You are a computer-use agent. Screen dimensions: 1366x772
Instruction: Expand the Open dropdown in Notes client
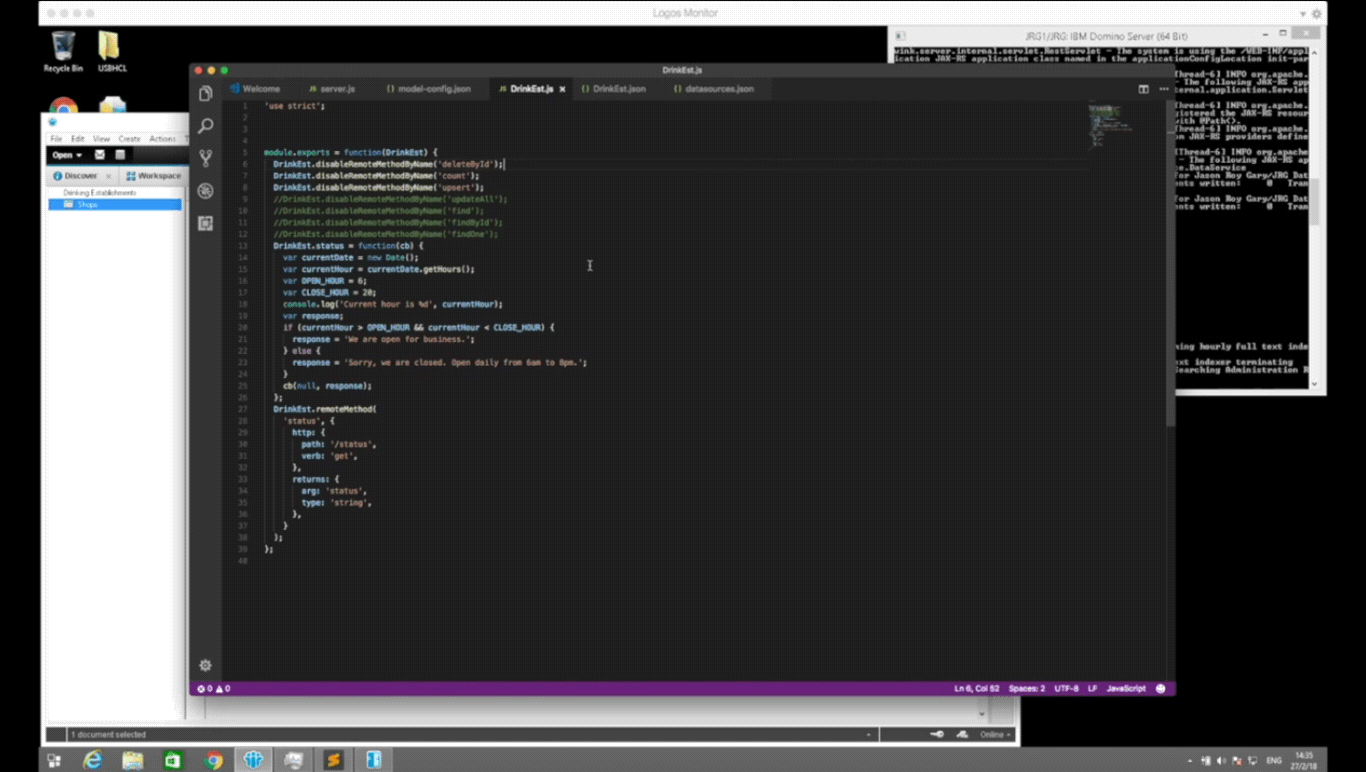coord(67,155)
